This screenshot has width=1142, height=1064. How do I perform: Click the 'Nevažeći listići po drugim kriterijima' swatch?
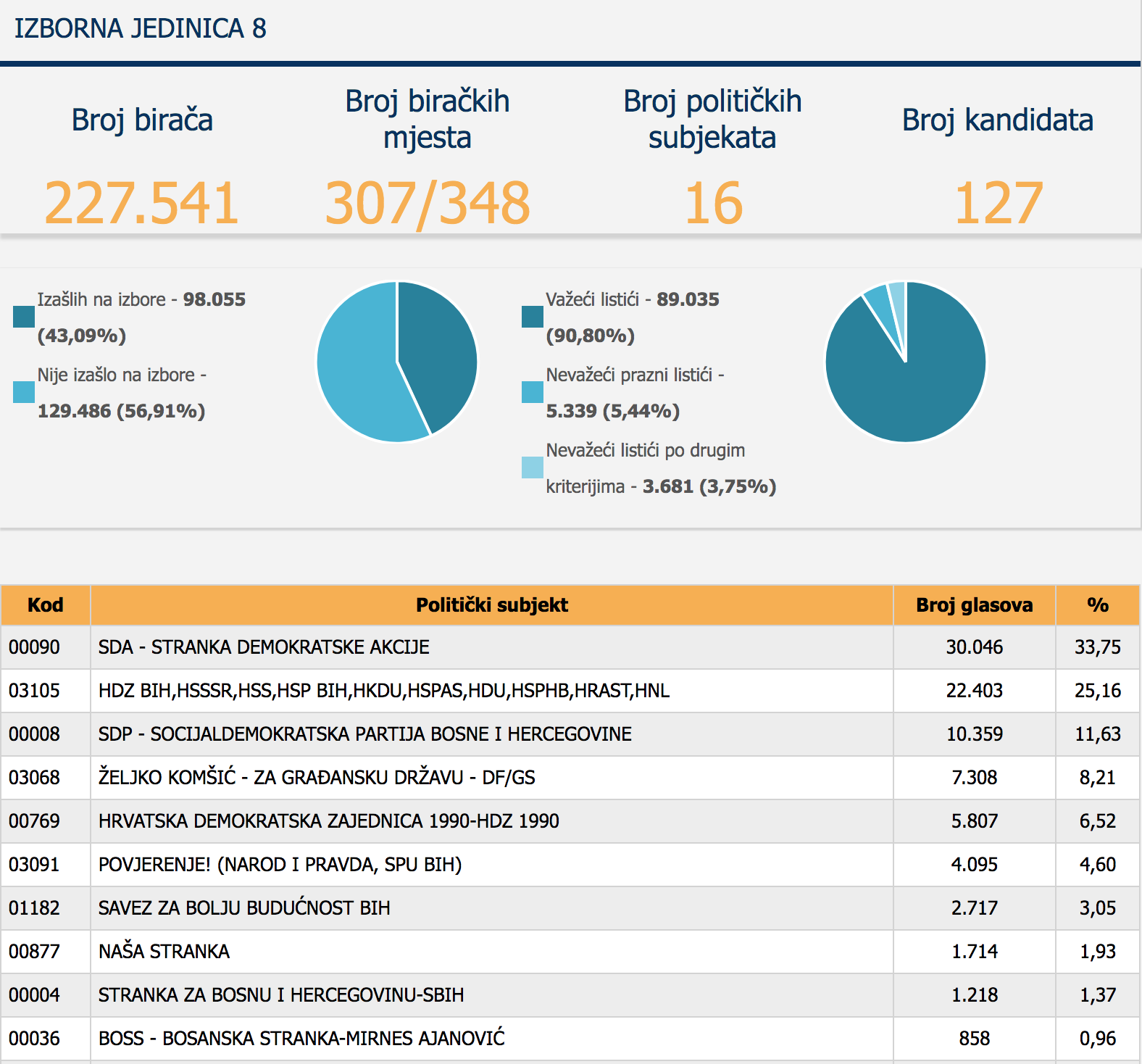pos(533,467)
